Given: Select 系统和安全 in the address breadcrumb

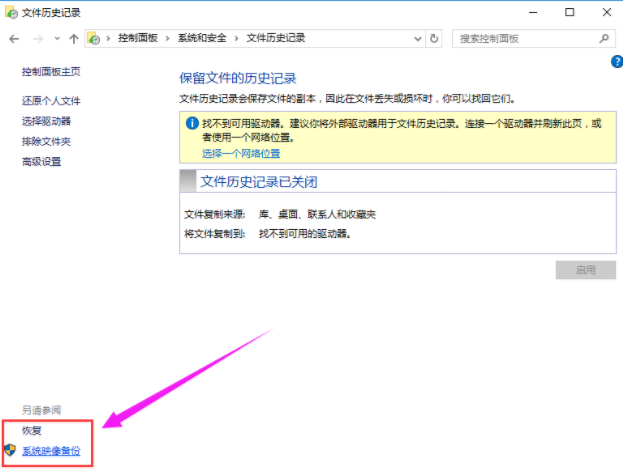Looking at the screenshot, I should pos(203,38).
